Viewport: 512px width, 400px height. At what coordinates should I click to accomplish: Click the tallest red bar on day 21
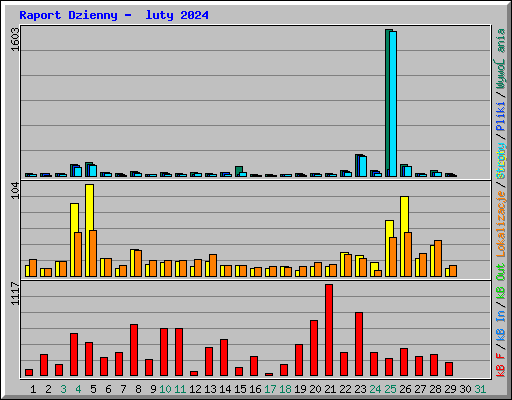tap(329, 330)
